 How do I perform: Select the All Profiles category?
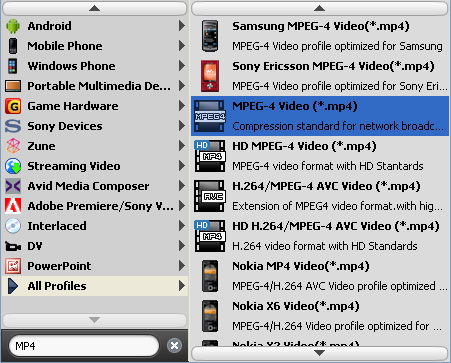pyautogui.click(x=95, y=286)
